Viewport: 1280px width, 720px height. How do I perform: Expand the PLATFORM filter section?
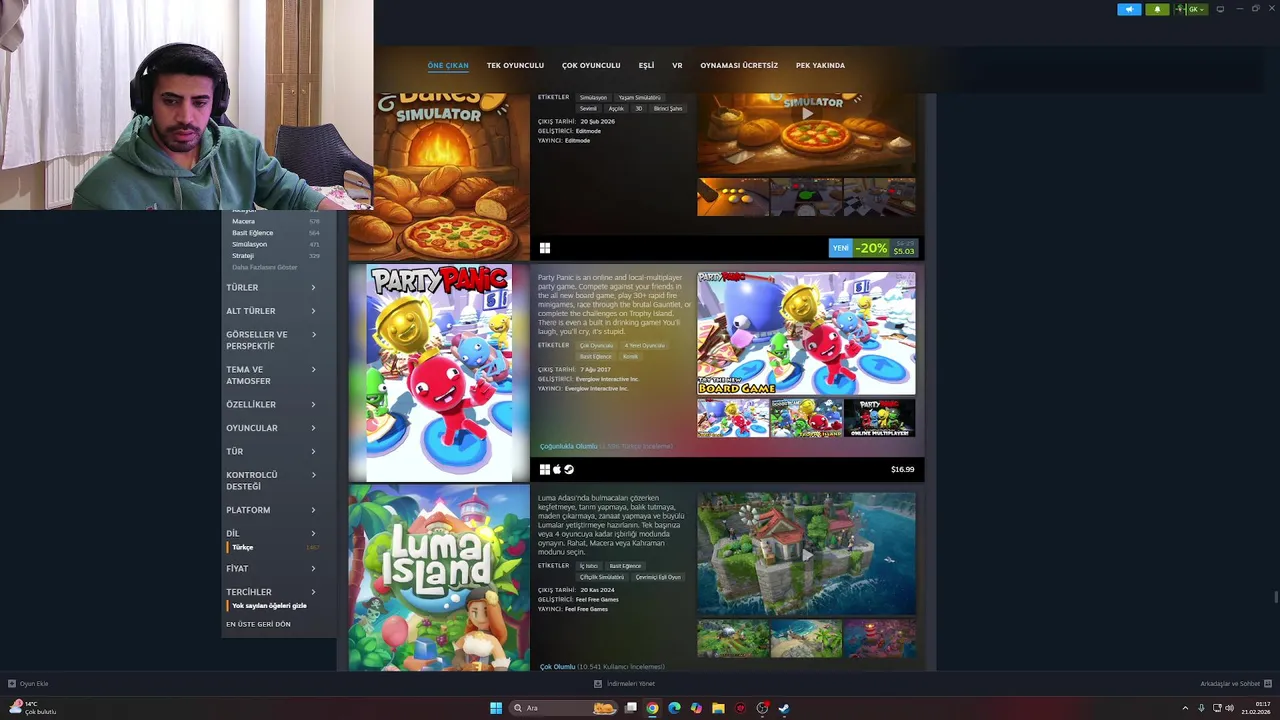271,510
